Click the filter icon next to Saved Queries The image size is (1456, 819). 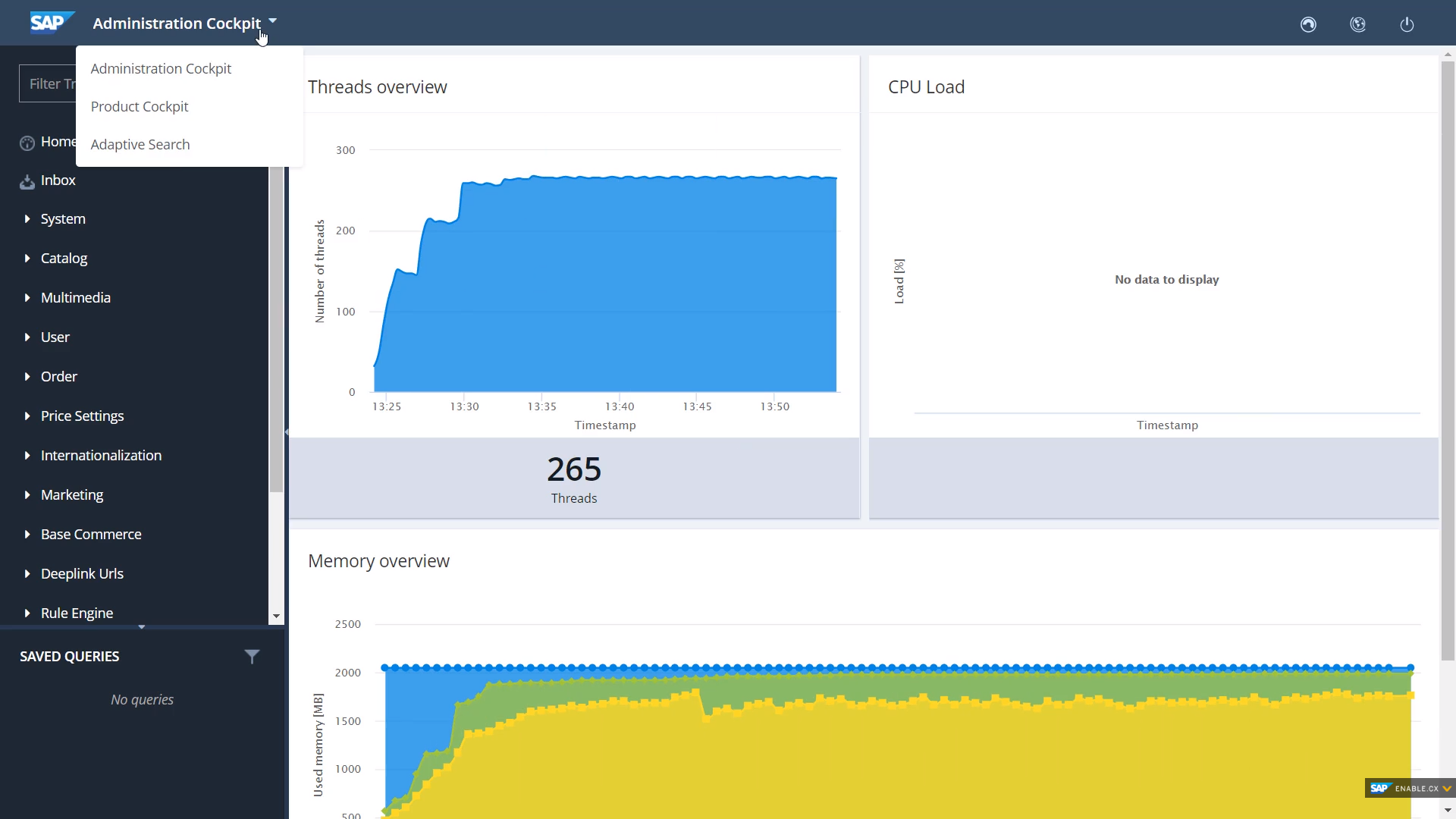pos(252,656)
